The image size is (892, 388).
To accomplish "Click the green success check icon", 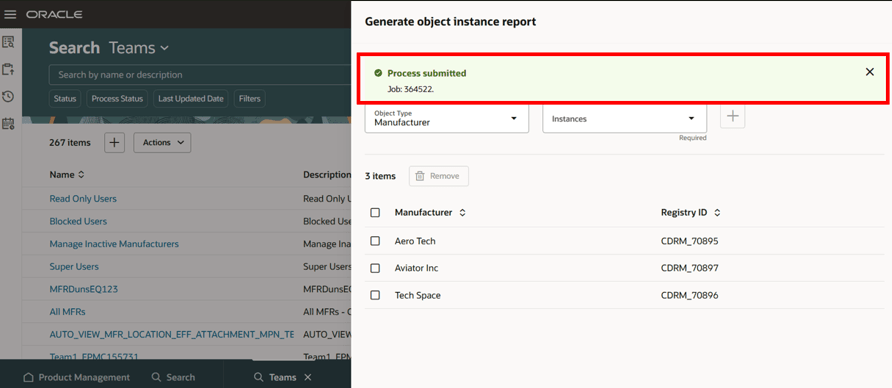I will (x=378, y=73).
